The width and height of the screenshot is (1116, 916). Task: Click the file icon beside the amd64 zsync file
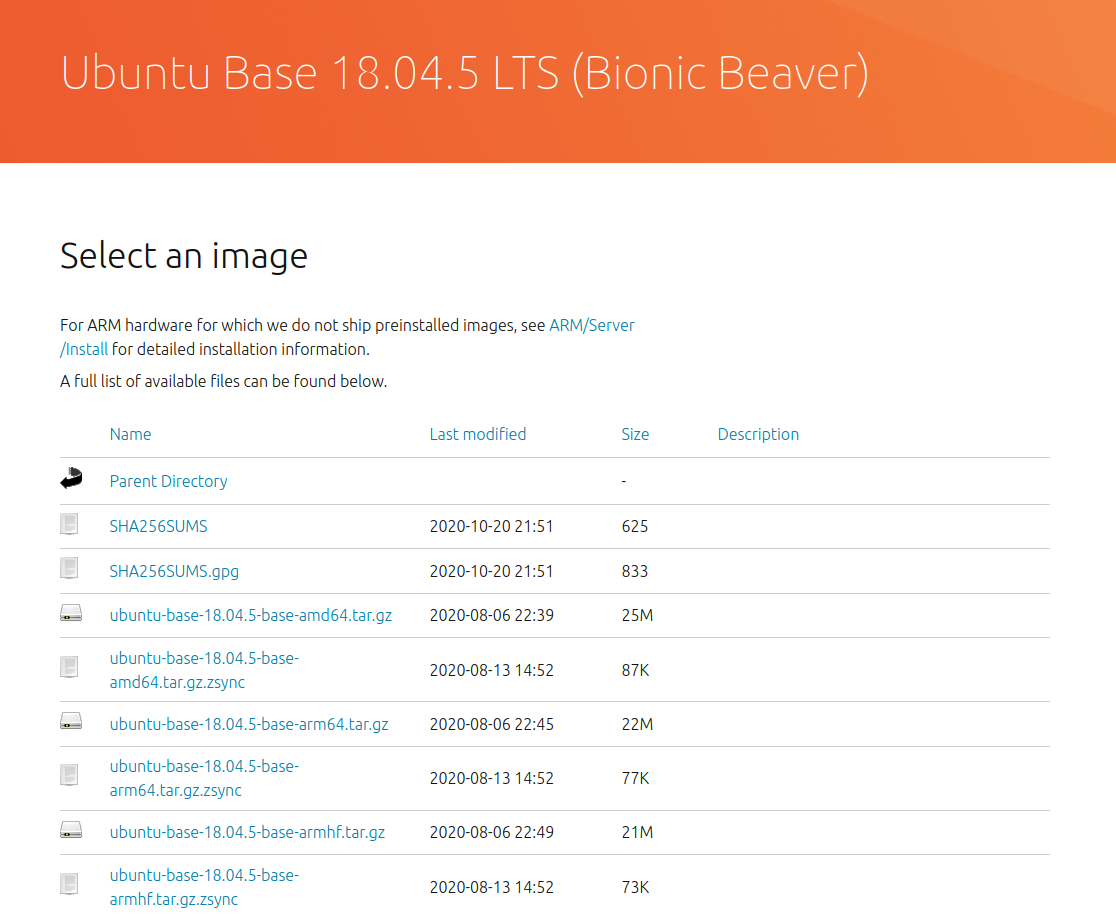(69, 669)
